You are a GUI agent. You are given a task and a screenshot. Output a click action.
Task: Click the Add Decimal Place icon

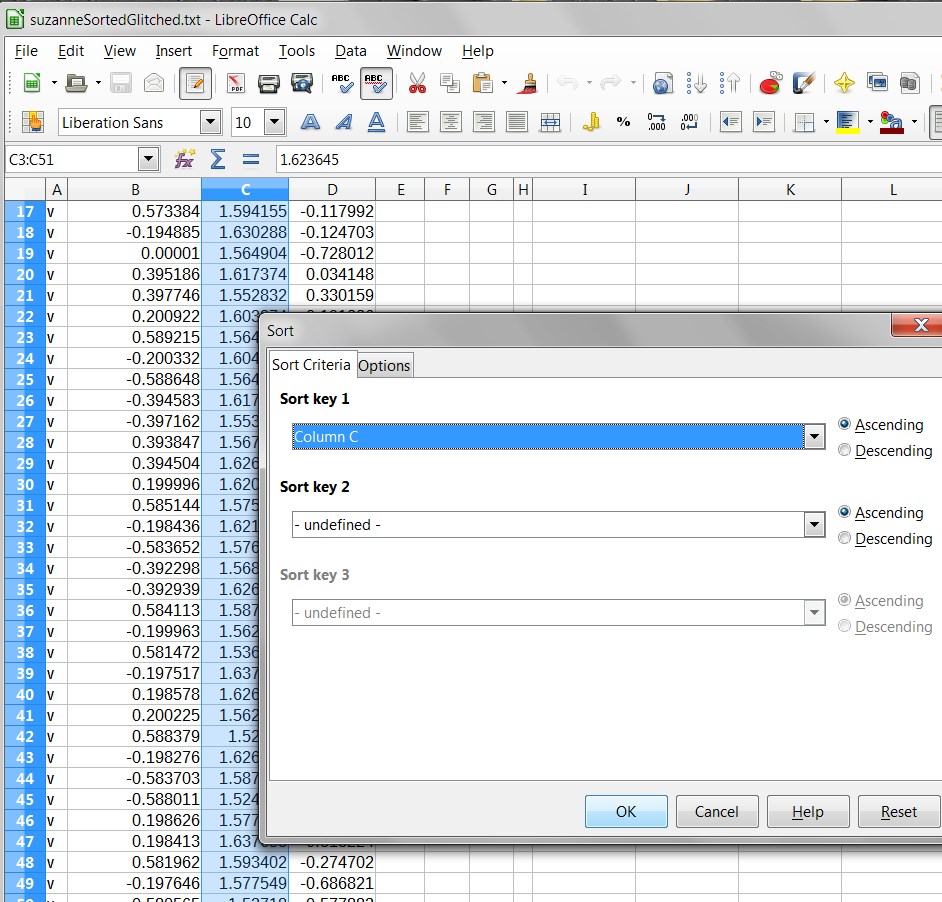point(657,122)
